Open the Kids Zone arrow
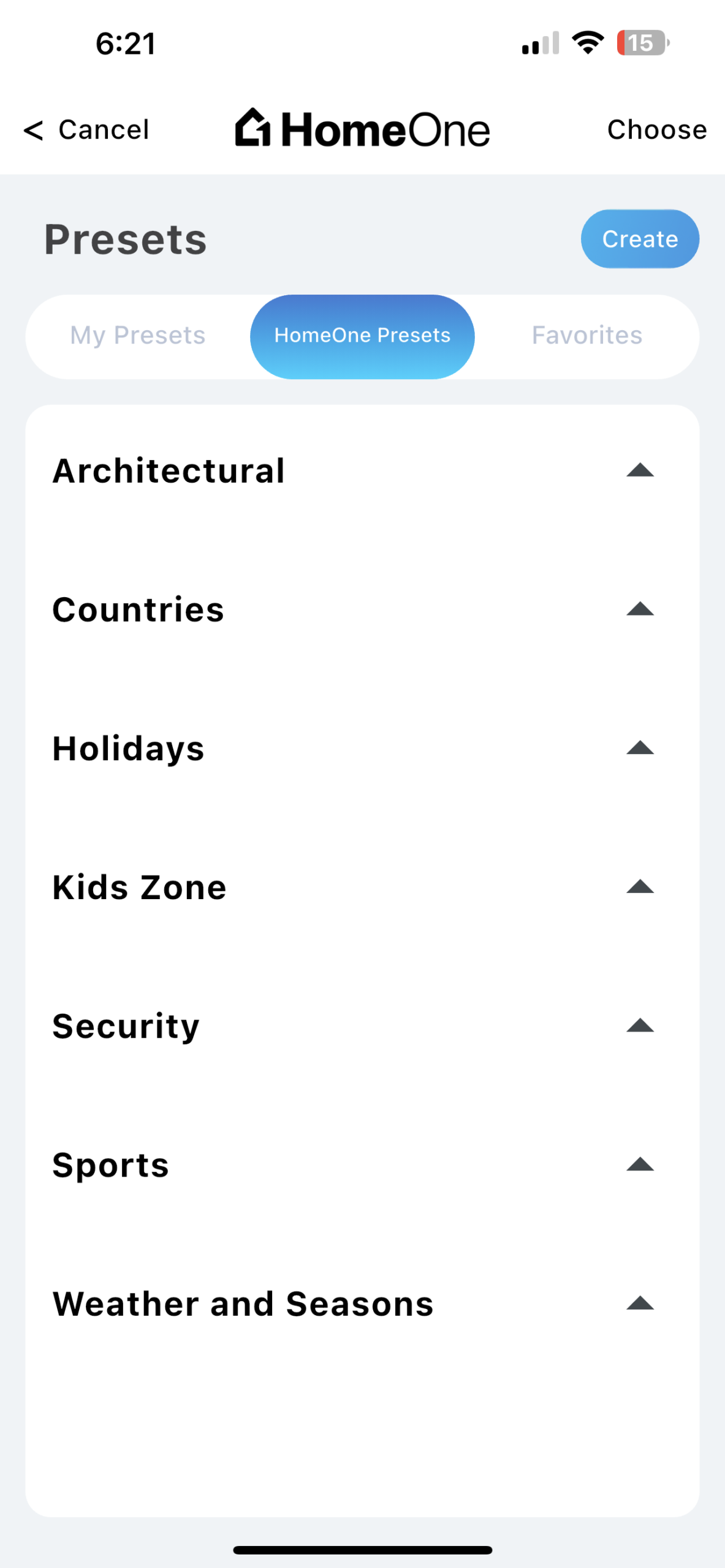 [640, 887]
